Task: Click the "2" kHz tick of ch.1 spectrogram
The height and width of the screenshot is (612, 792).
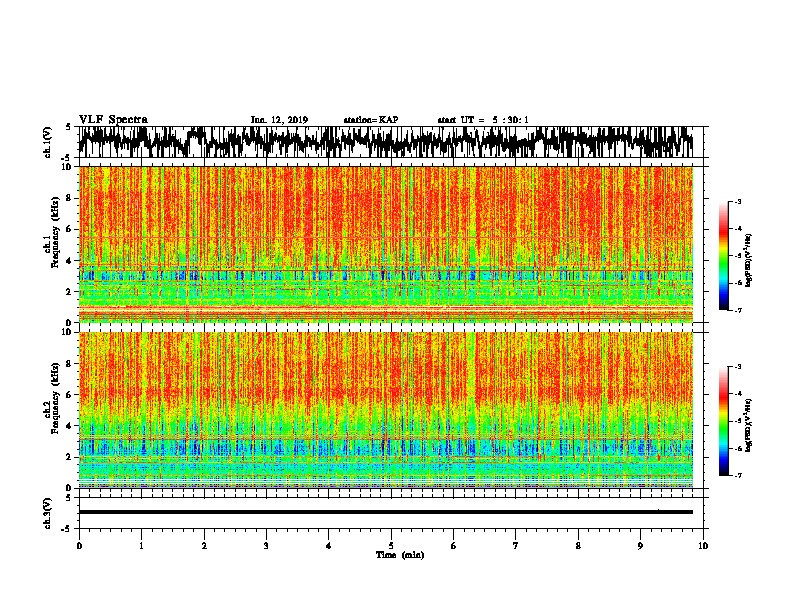Action: [x=69, y=291]
